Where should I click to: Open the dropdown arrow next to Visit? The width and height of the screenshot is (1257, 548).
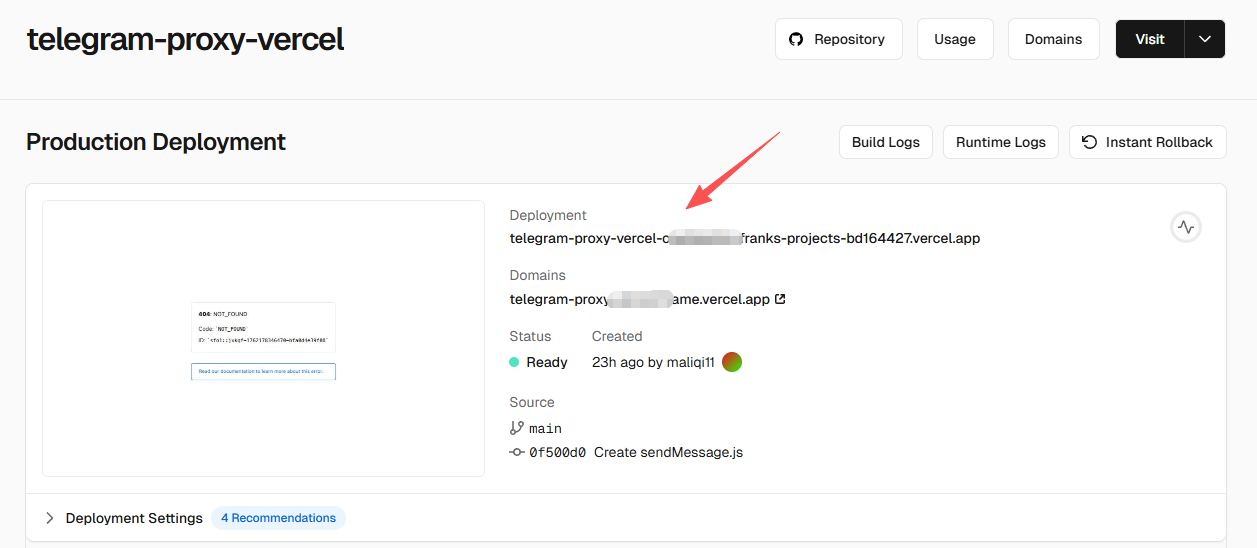click(x=1205, y=39)
